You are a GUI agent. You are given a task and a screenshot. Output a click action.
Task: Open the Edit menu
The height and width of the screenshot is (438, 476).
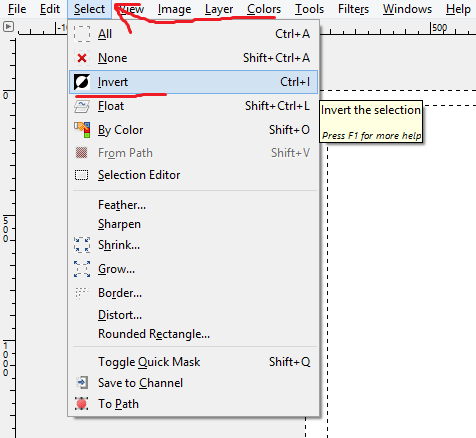[x=50, y=9]
